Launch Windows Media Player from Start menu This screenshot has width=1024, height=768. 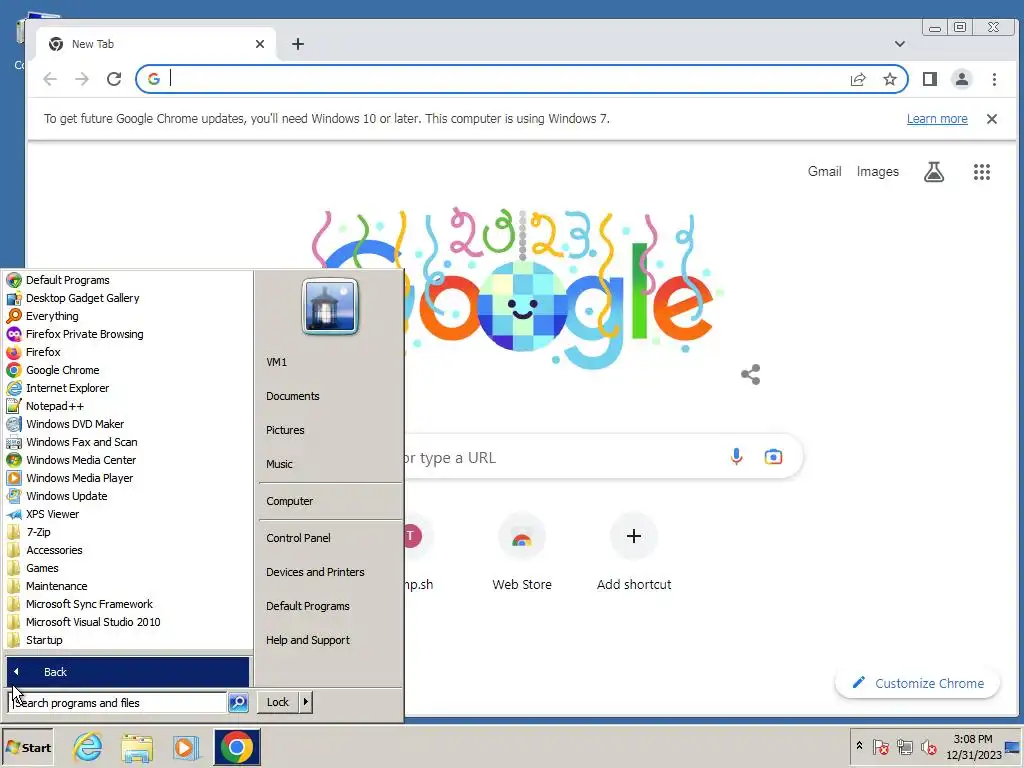click(80, 478)
